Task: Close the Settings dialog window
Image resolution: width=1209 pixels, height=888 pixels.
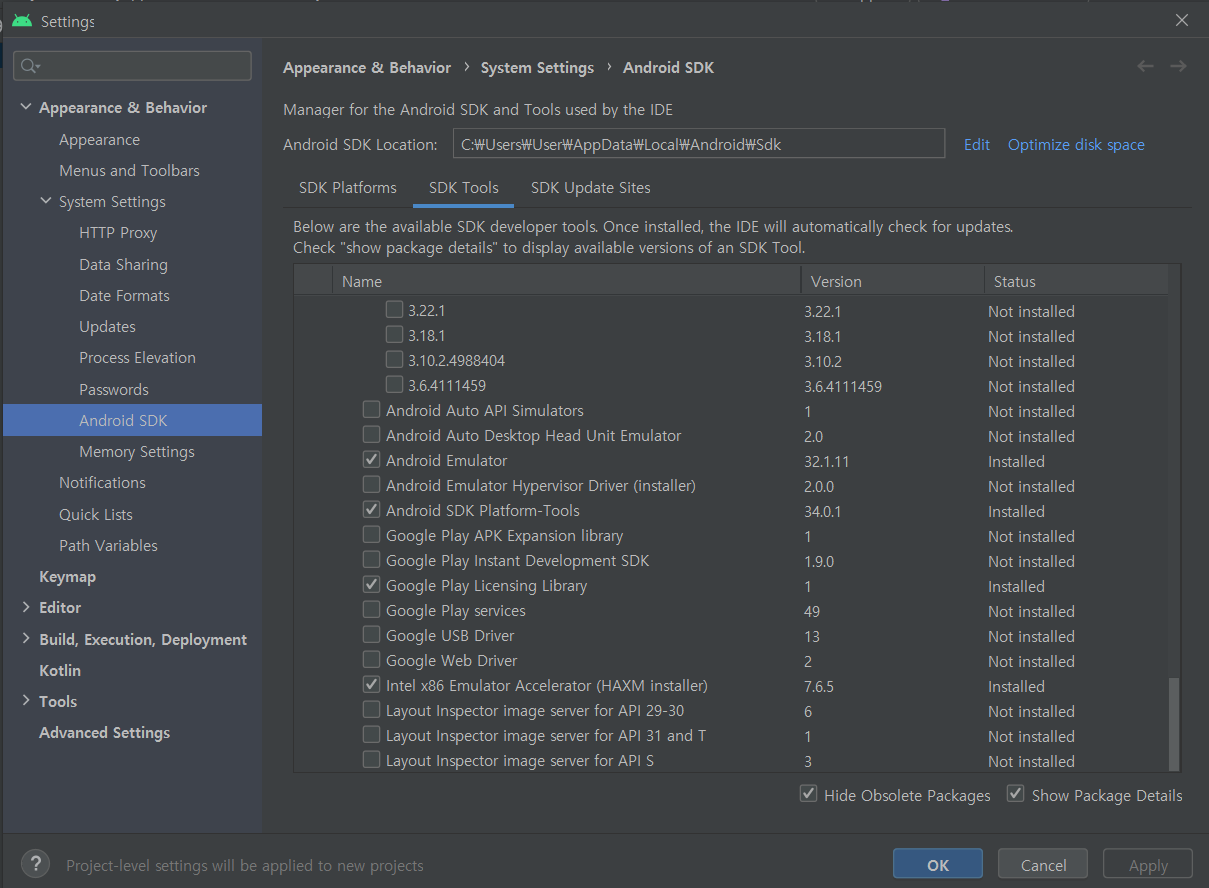Action: click(x=1182, y=21)
